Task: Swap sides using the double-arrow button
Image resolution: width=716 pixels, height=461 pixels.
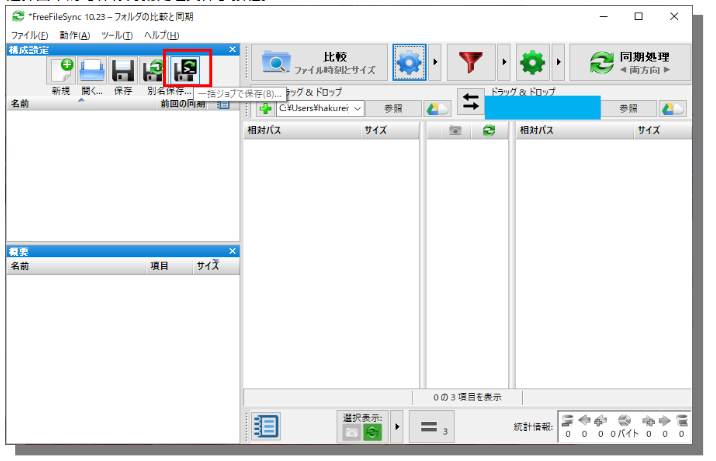Action: 470,101
